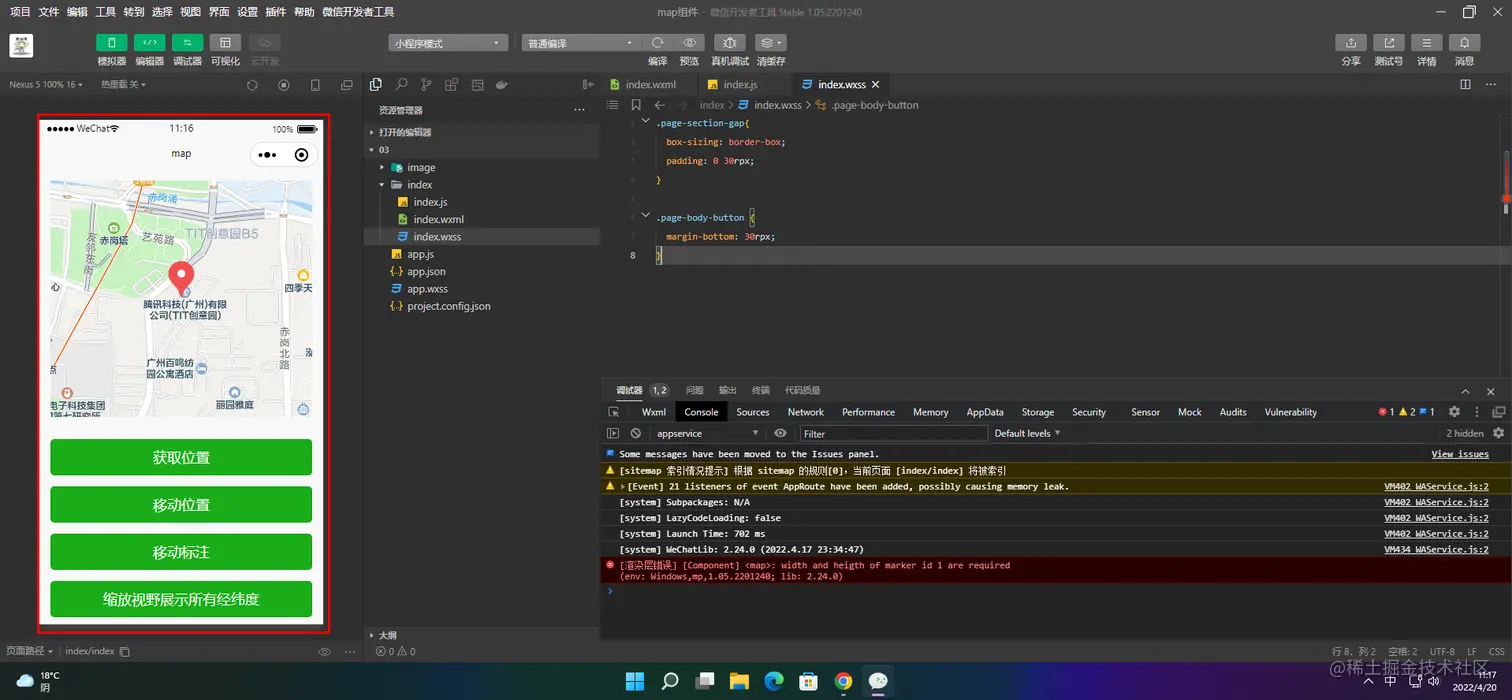Image resolution: width=1512 pixels, height=700 pixels.
Task: Clear the console with the ban icon
Action: (x=636, y=433)
